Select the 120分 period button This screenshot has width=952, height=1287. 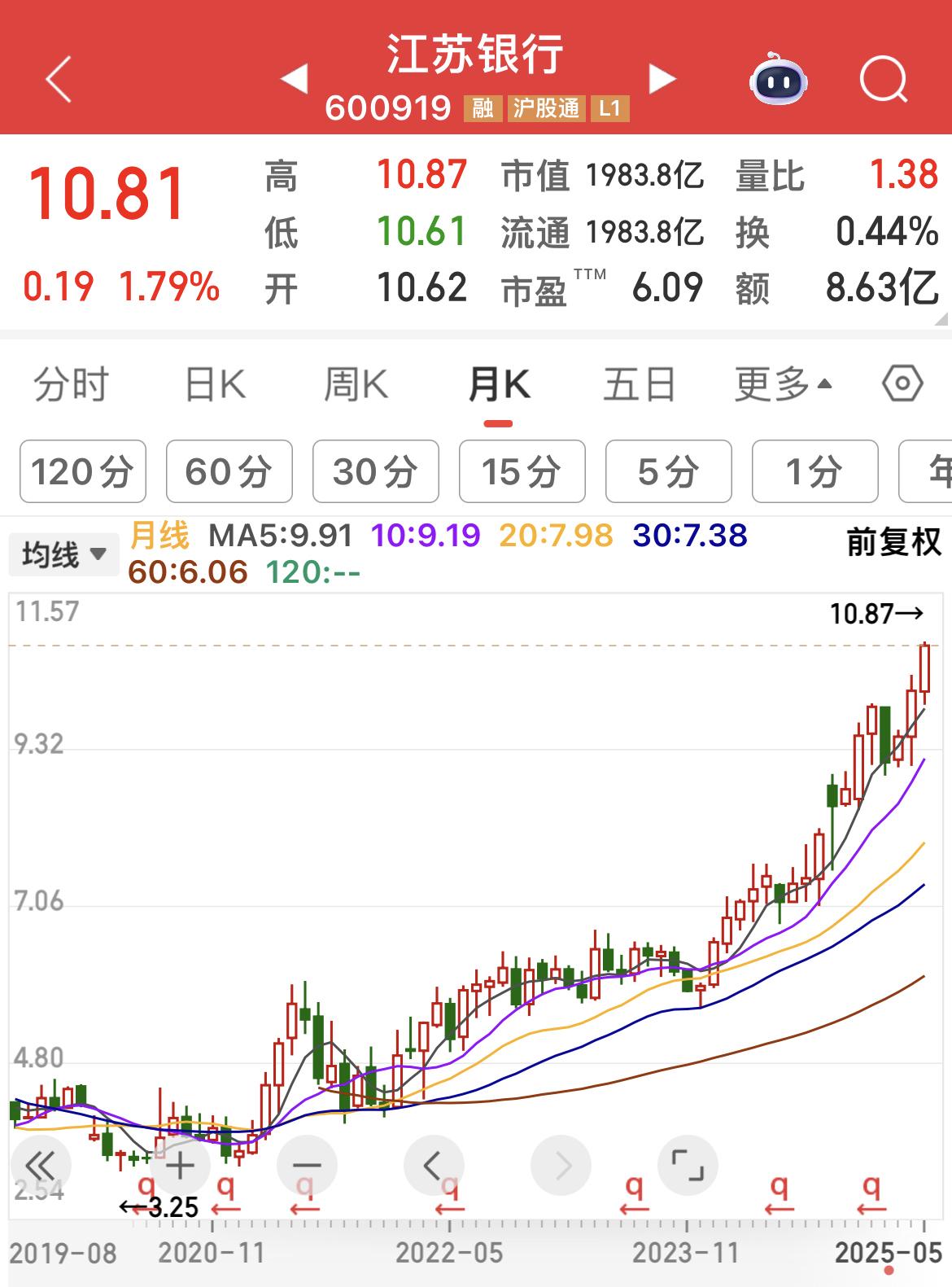82,471
